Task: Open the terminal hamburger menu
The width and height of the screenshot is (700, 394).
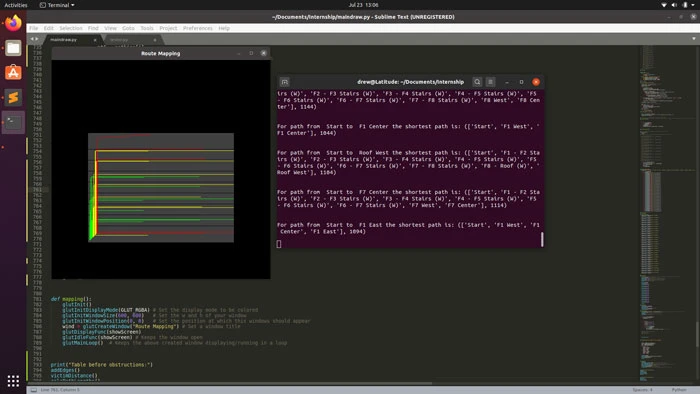Action: [490, 82]
